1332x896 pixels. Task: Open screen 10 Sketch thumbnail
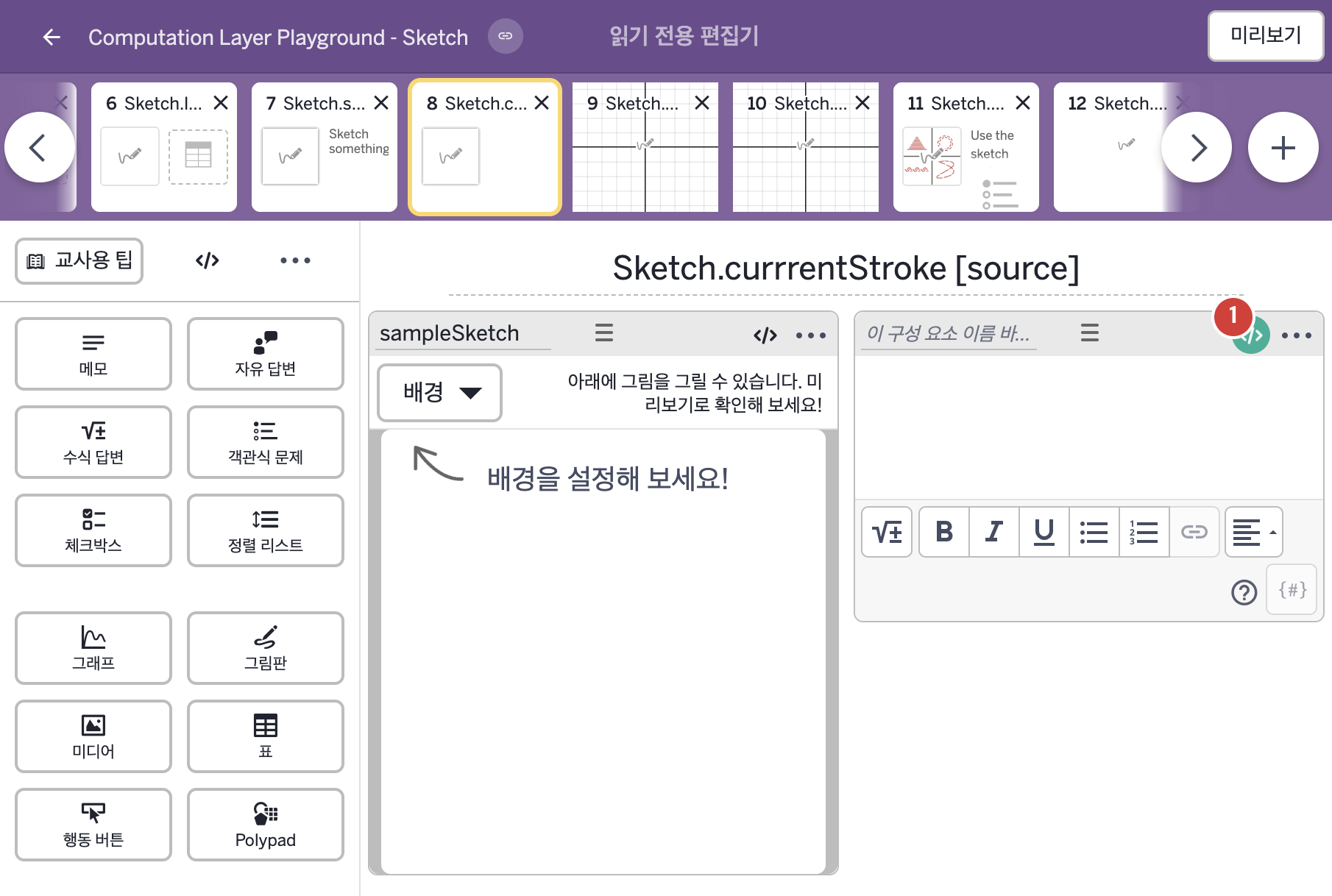tap(806, 147)
